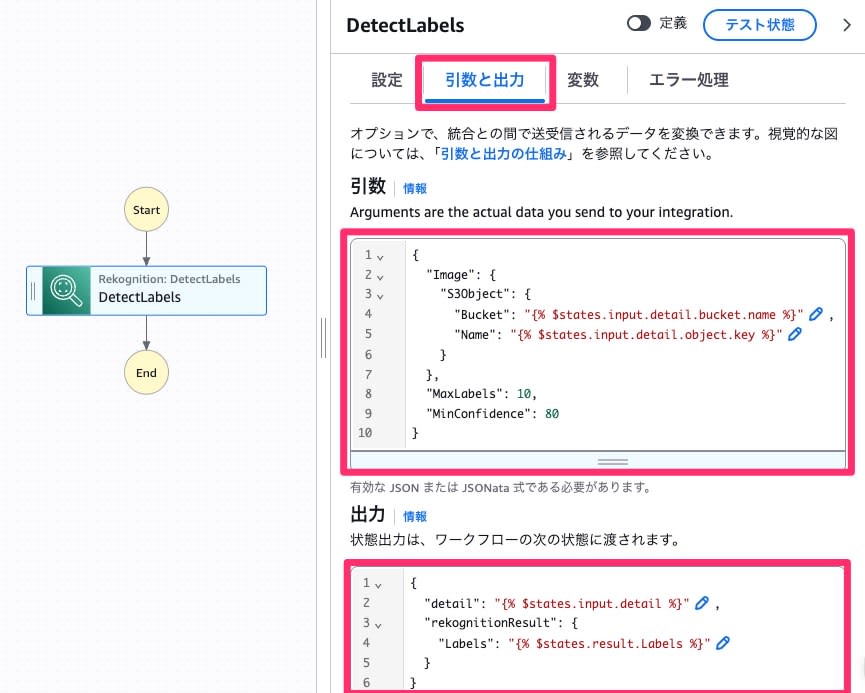Select the Start node in workflow

click(146, 210)
